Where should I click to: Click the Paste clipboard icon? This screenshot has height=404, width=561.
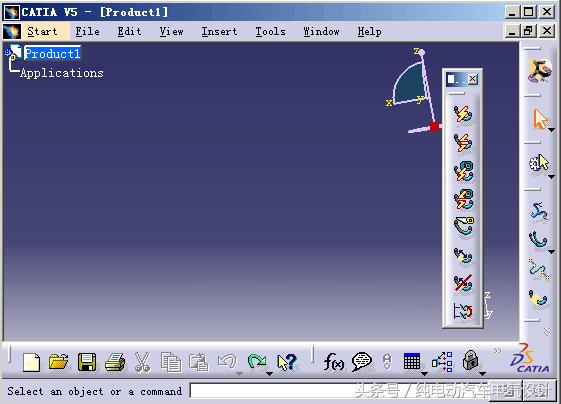[x=199, y=362]
